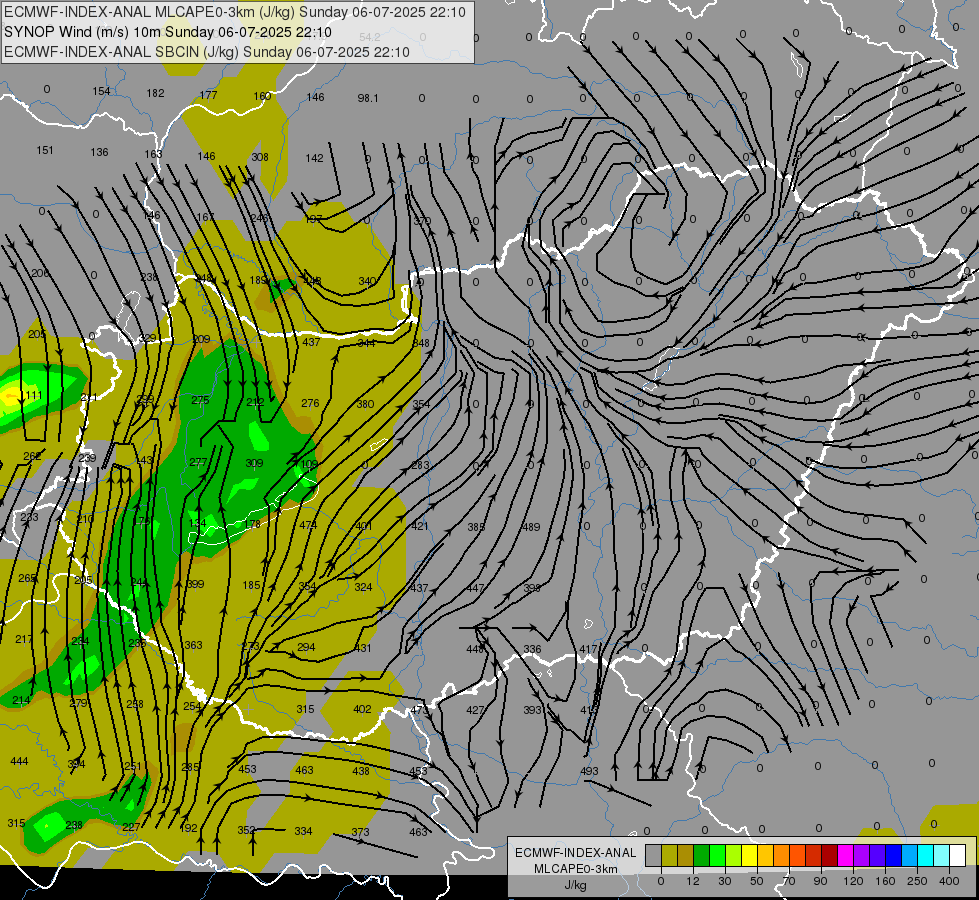Select the map value 444

coord(19,761)
